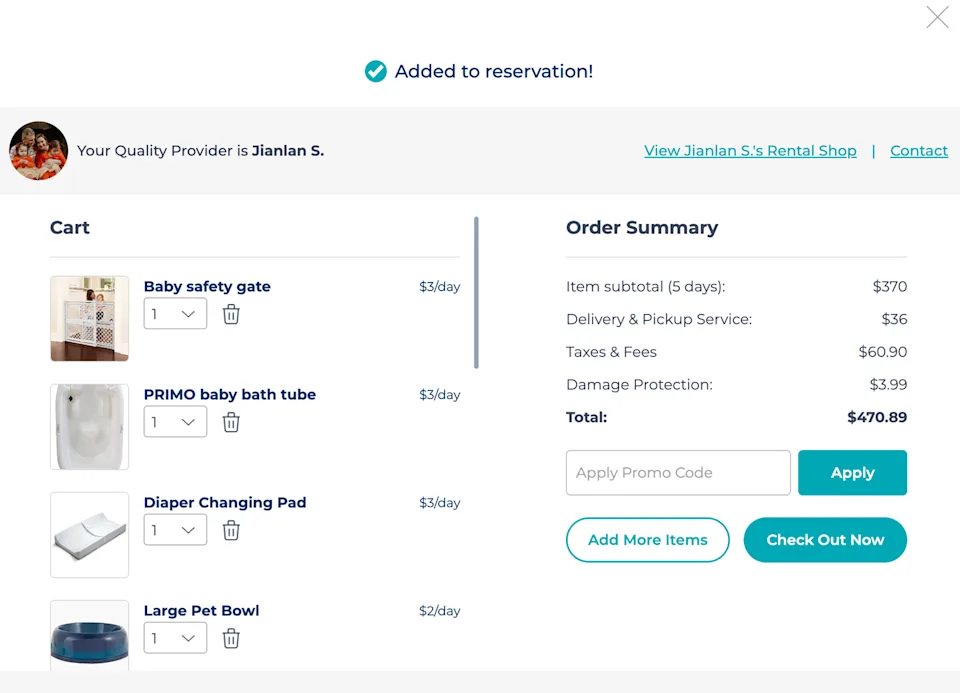Change quantity of Large Pet Bowl
Image resolution: width=960 pixels, height=693 pixels.
click(175, 638)
